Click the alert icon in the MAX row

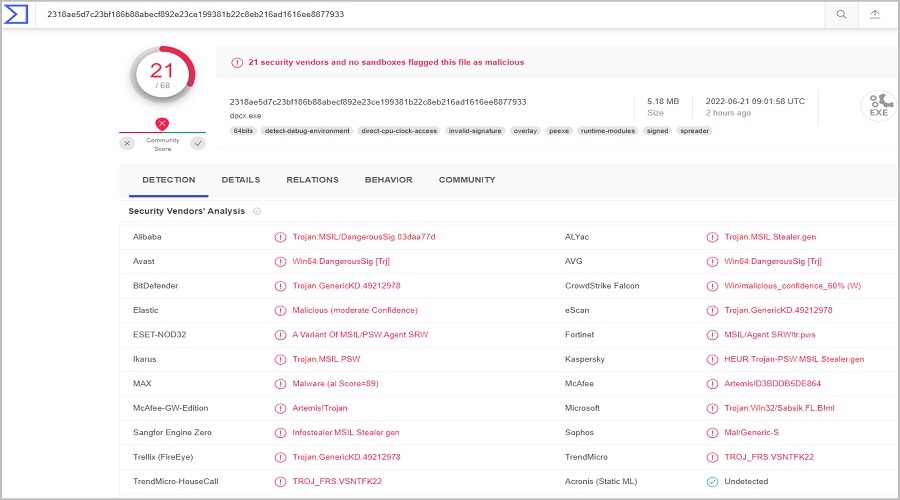click(x=280, y=384)
